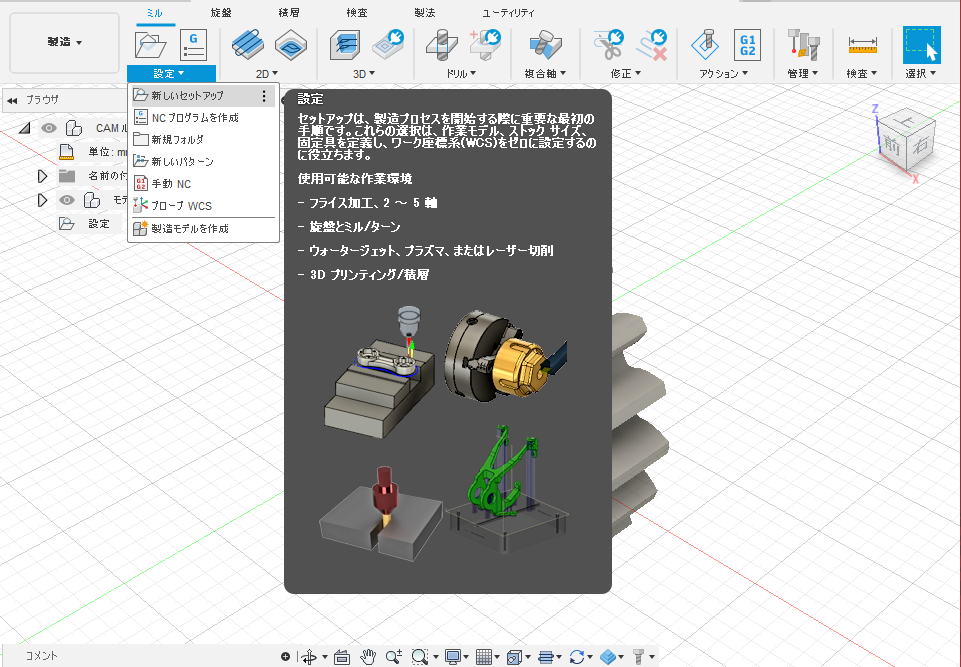
Task: Open the 修正 dropdown menu
Action: [x=626, y=74]
